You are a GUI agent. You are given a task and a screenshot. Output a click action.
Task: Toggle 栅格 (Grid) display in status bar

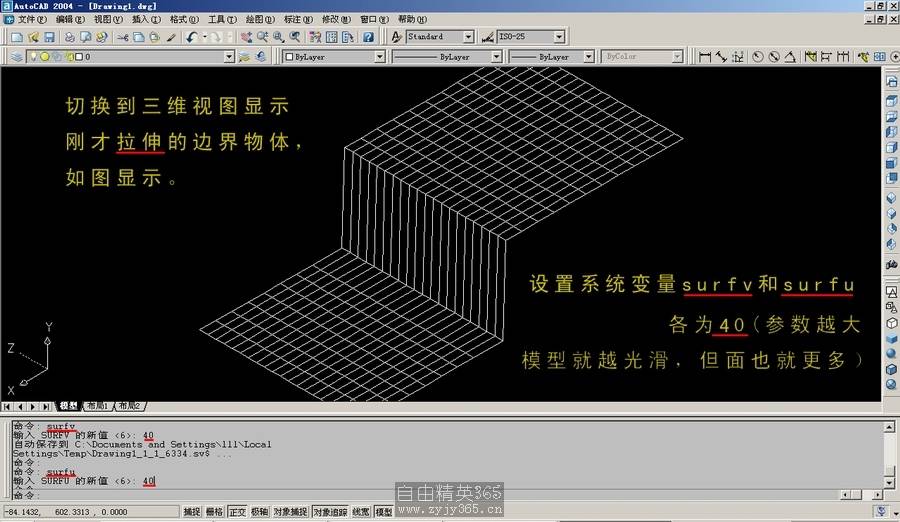pos(214,512)
